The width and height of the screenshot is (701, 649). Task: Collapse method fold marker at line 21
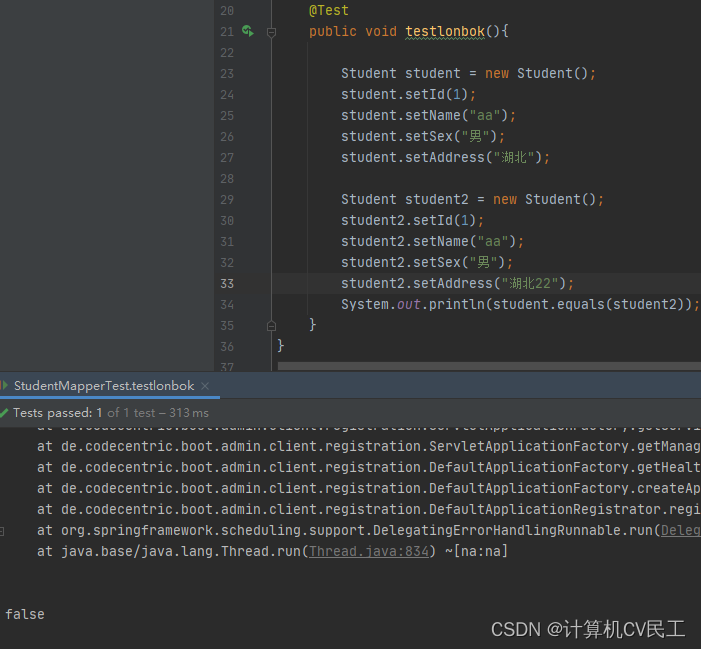pos(271,32)
